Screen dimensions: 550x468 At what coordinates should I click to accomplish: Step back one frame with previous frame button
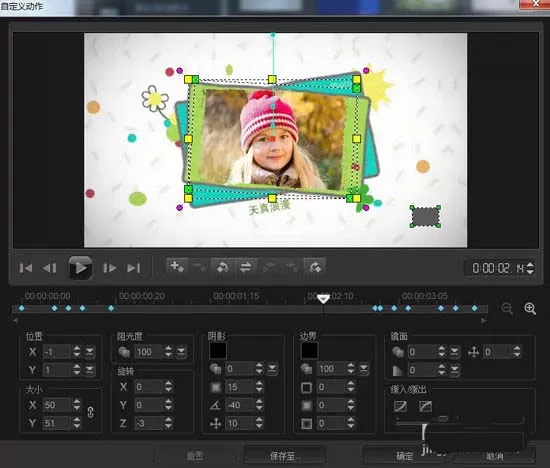tap(49, 268)
